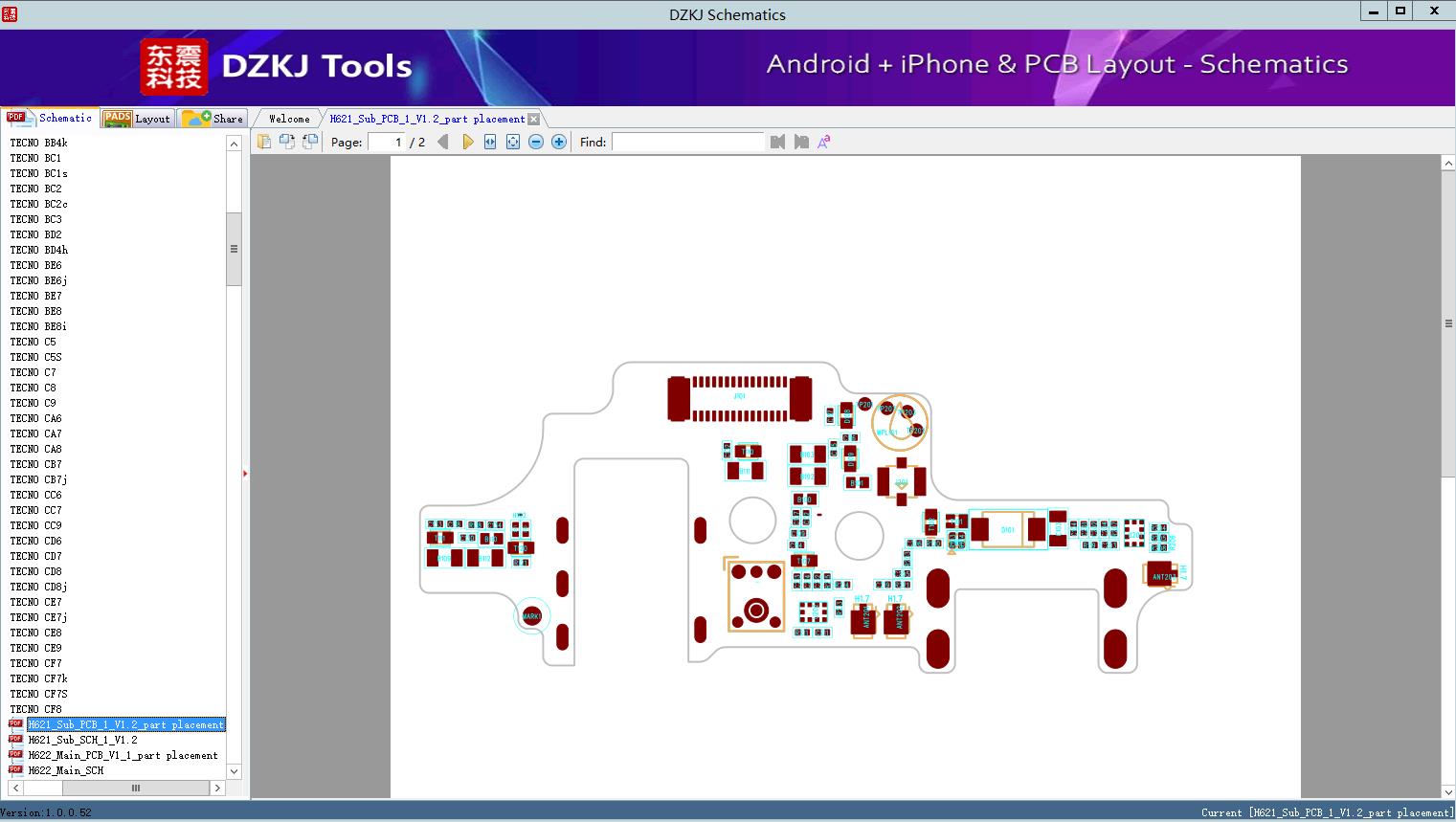1456x822 pixels.
Task: Click the fit page icon
Action: pos(513,142)
